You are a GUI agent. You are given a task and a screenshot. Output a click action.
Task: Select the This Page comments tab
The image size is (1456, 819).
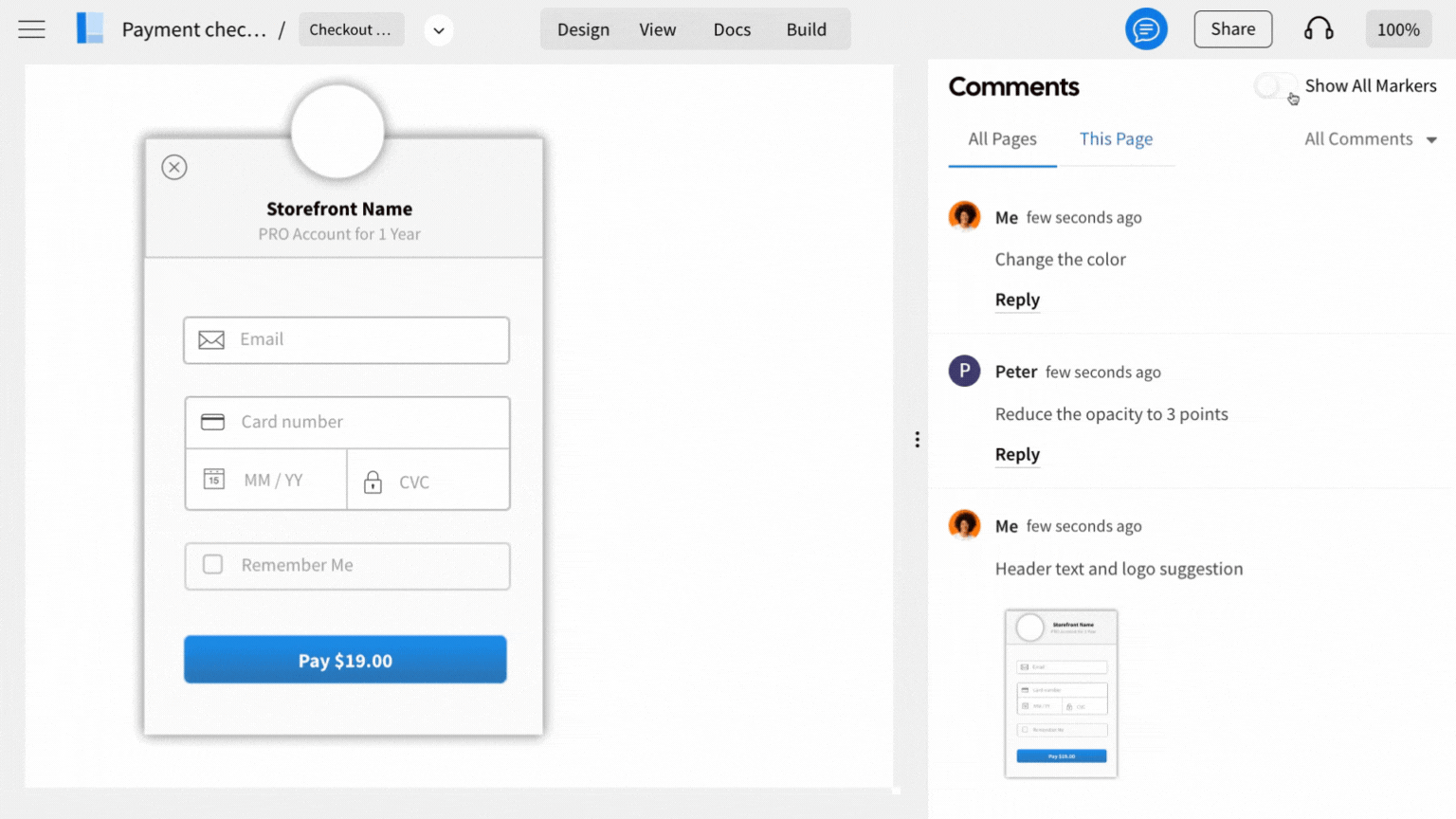coord(1116,138)
